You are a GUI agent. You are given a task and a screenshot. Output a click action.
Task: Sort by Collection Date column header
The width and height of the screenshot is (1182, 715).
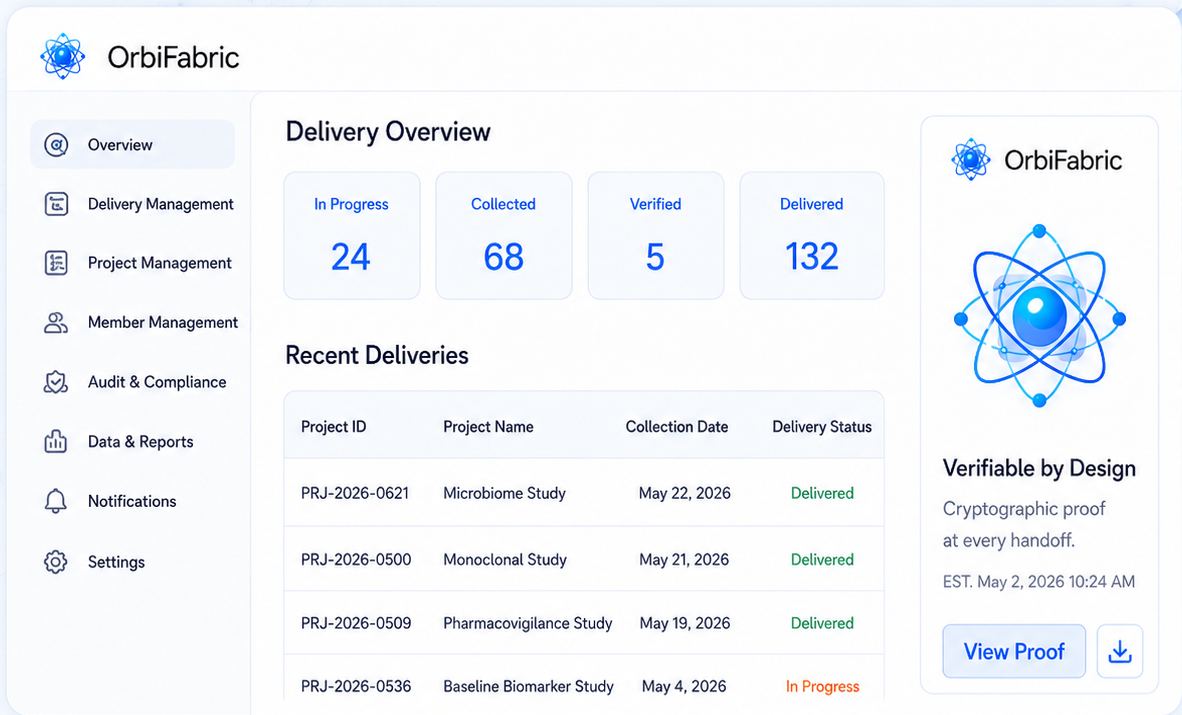coord(677,427)
